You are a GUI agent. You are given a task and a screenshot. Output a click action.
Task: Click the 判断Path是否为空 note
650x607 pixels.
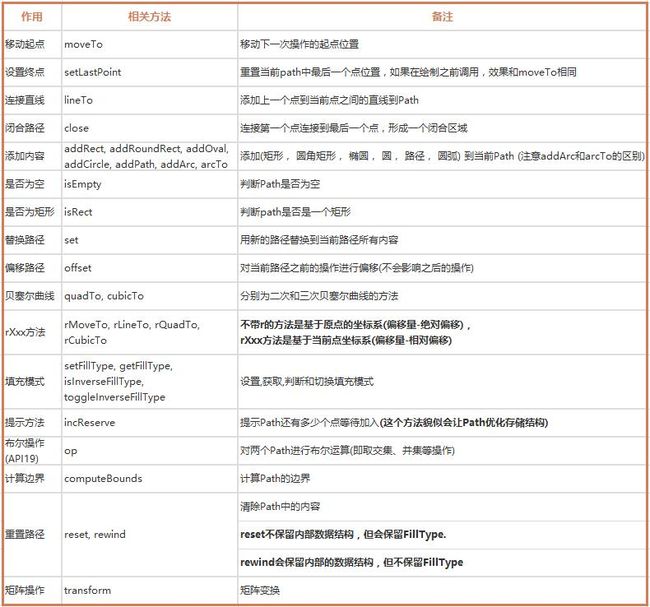(280, 184)
